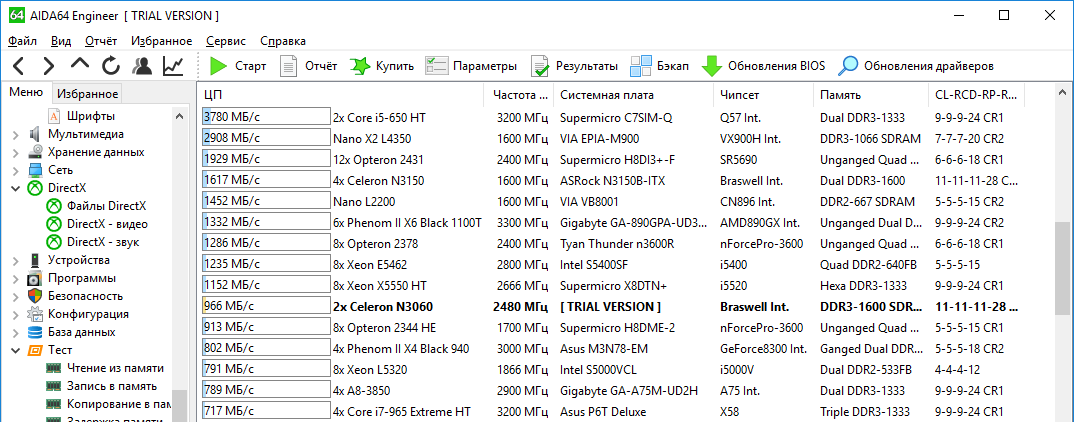Go forward with the right arrow icon
This screenshot has height=422, width=1074.
coord(49,66)
